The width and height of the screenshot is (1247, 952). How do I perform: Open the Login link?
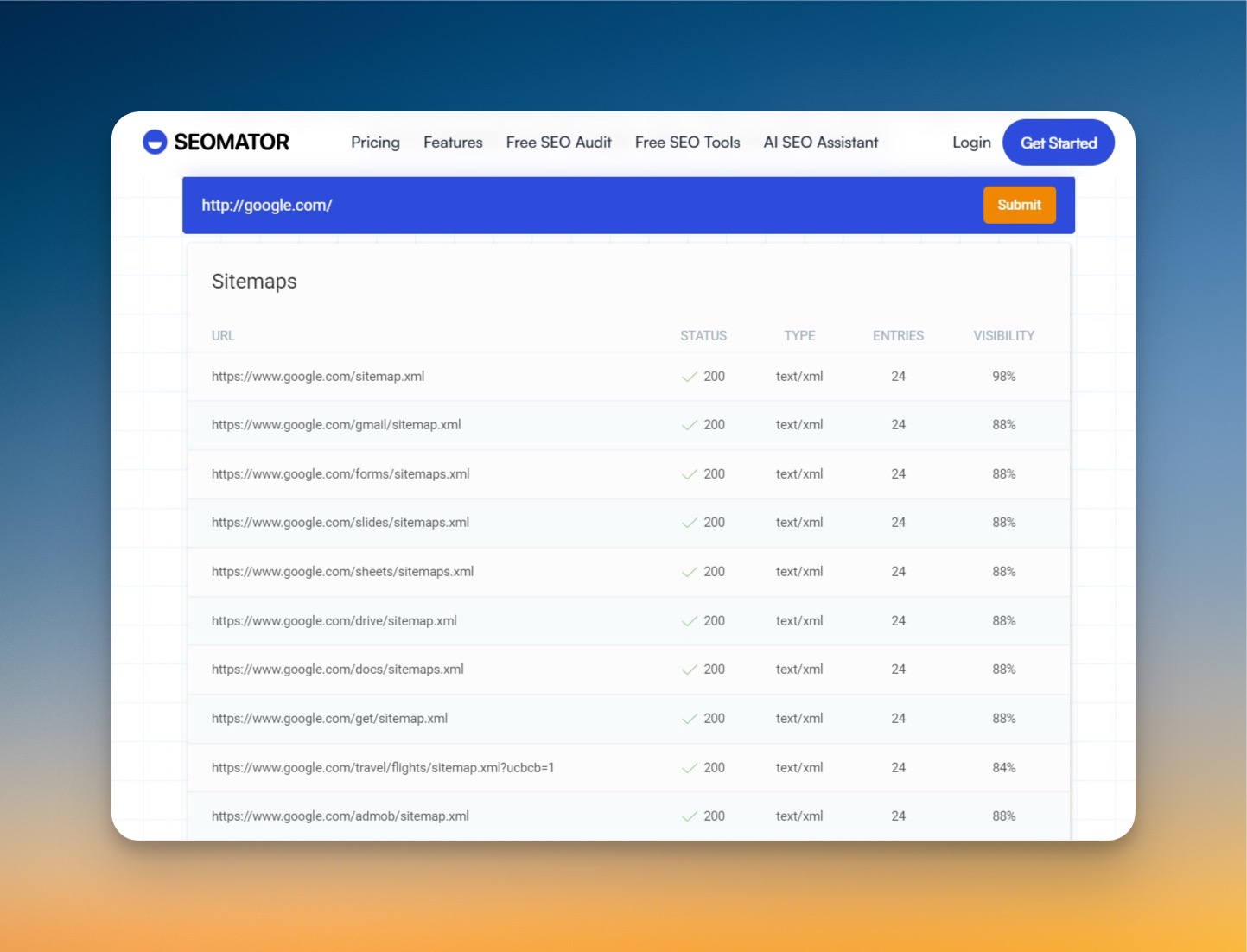click(971, 142)
